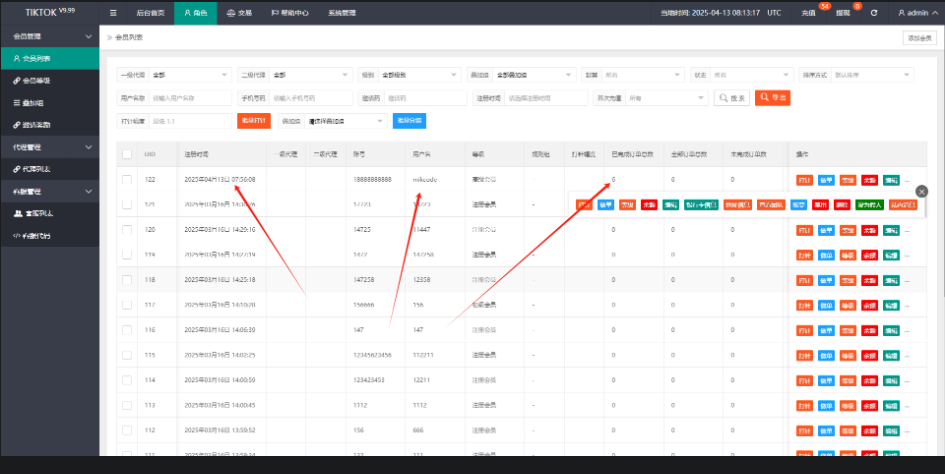Viewport: 945px width, 474px height.
Task: Click the user icon beside admin
Action: pos(902,13)
